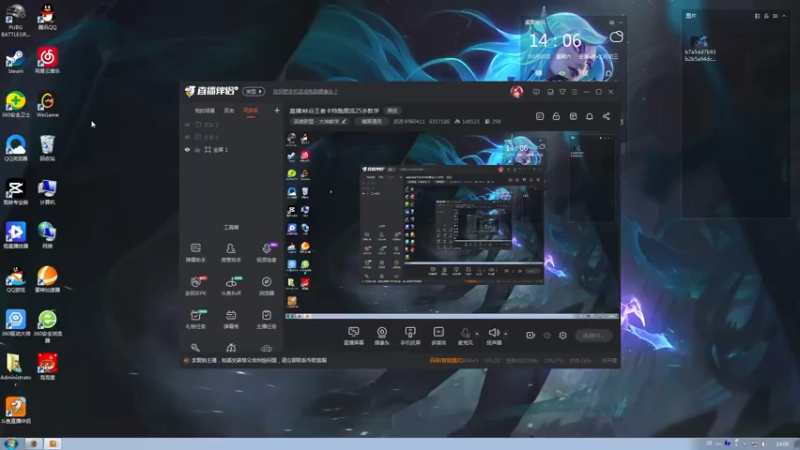The width and height of the screenshot is (800, 450).
Task: Open the hamburger menu in title bar
Action: pos(574,92)
